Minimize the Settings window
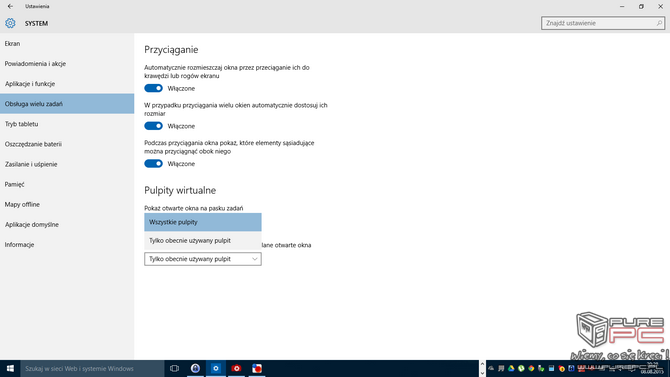This screenshot has width=670, height=377. [x=622, y=6]
